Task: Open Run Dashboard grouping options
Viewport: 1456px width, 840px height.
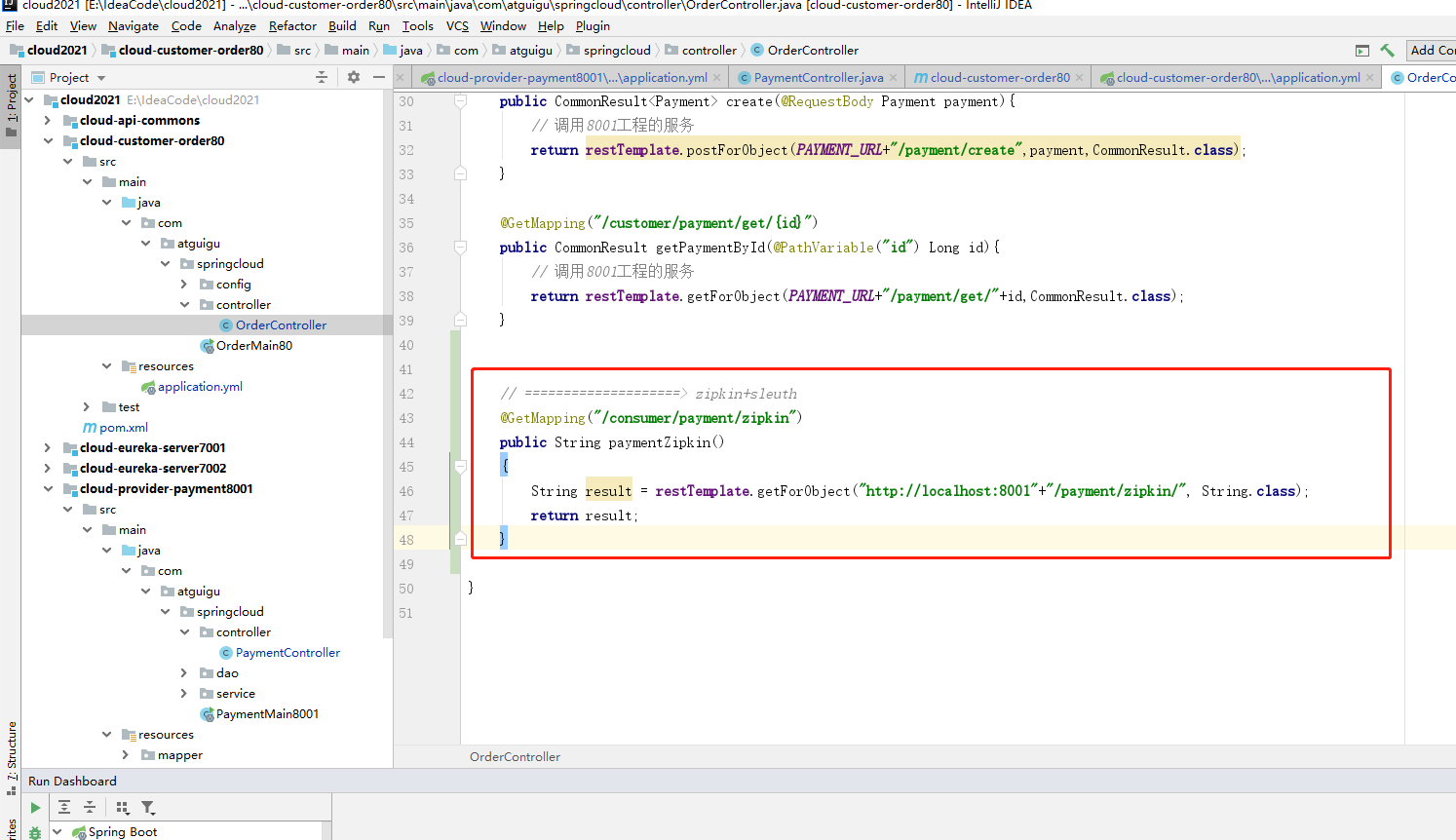Action: point(122,807)
